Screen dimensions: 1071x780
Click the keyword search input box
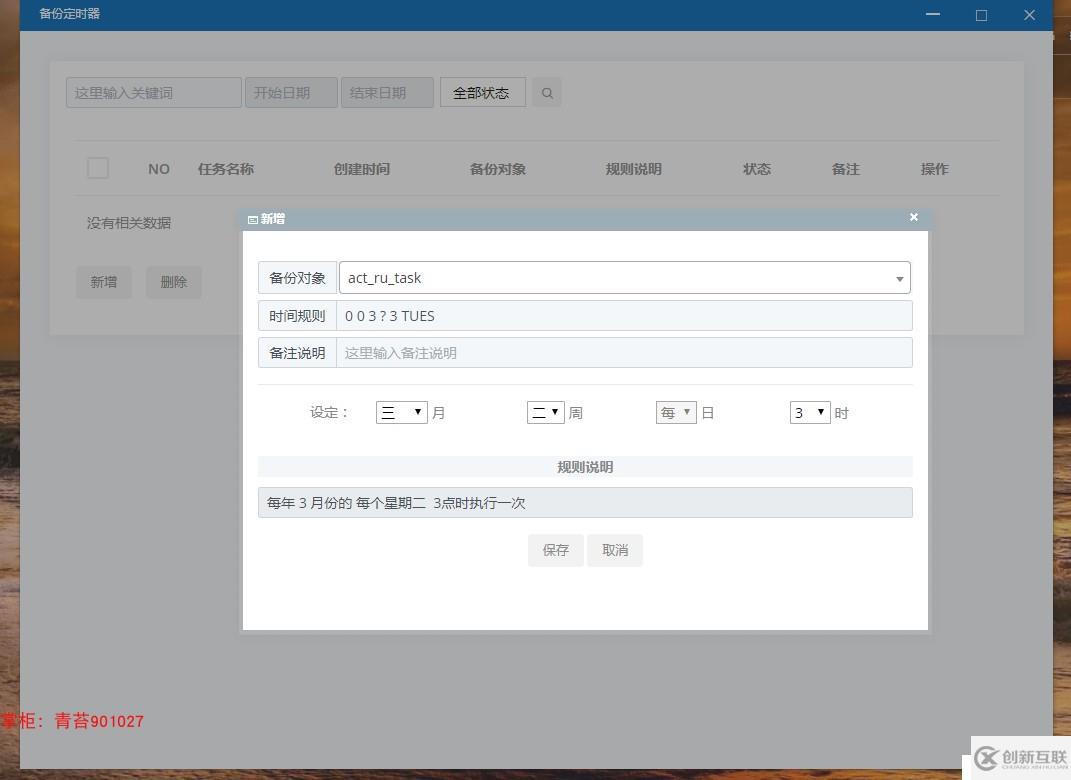[154, 93]
